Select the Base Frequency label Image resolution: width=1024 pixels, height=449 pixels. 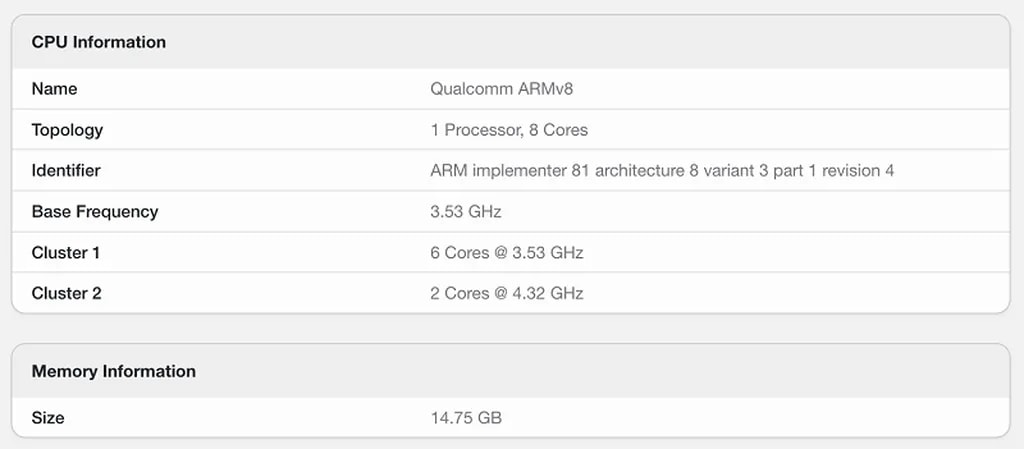[95, 212]
